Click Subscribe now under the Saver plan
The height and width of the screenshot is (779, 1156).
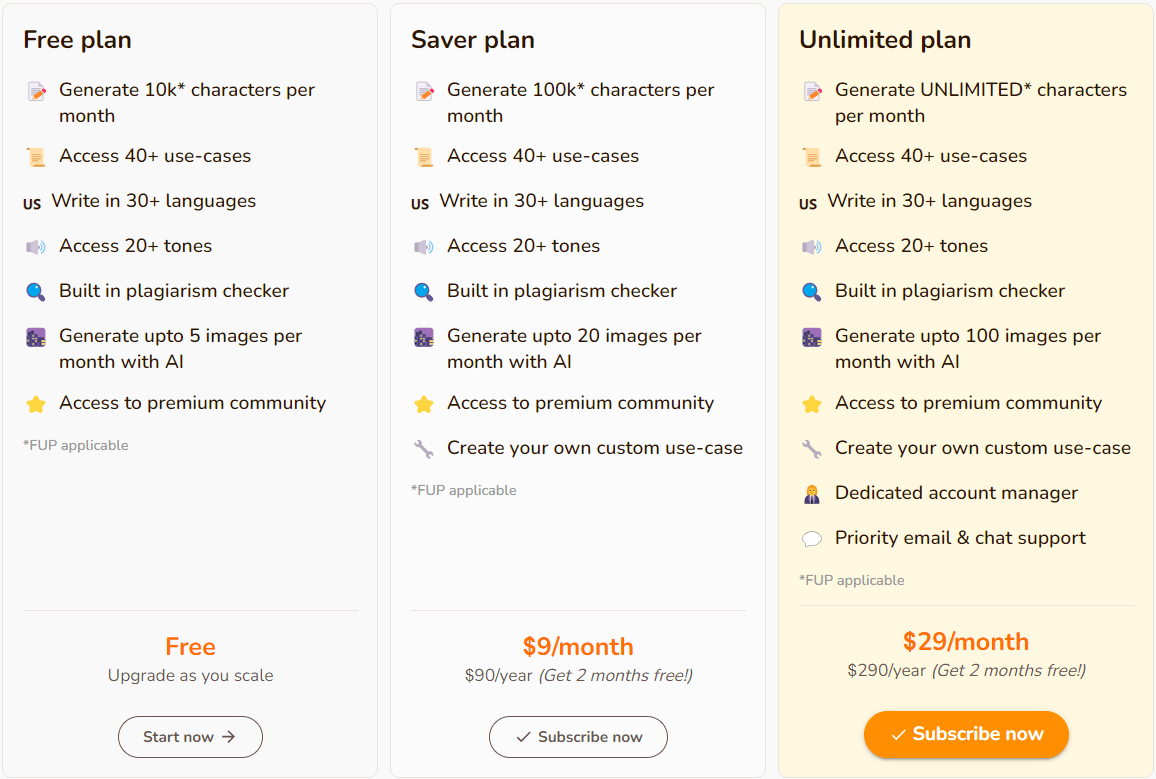click(x=578, y=736)
